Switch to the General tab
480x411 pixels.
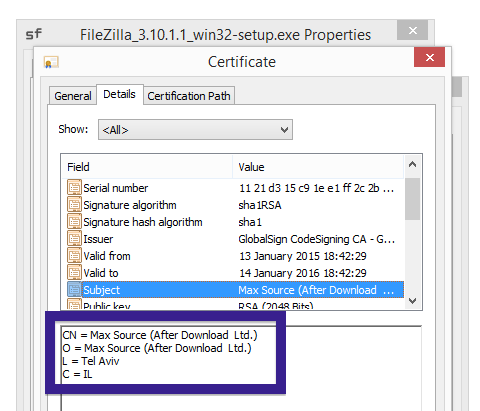(73, 96)
